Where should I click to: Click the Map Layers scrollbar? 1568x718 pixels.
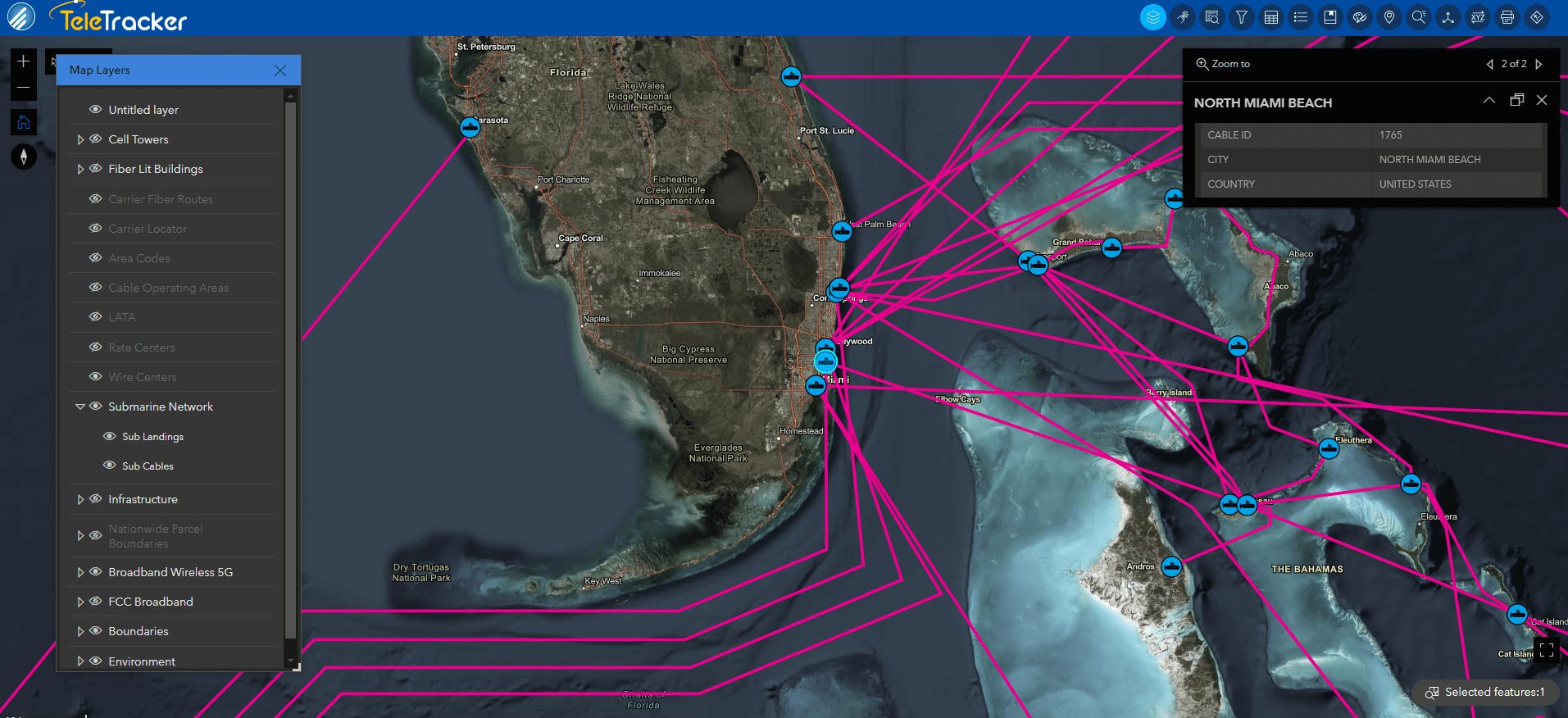pos(290,369)
